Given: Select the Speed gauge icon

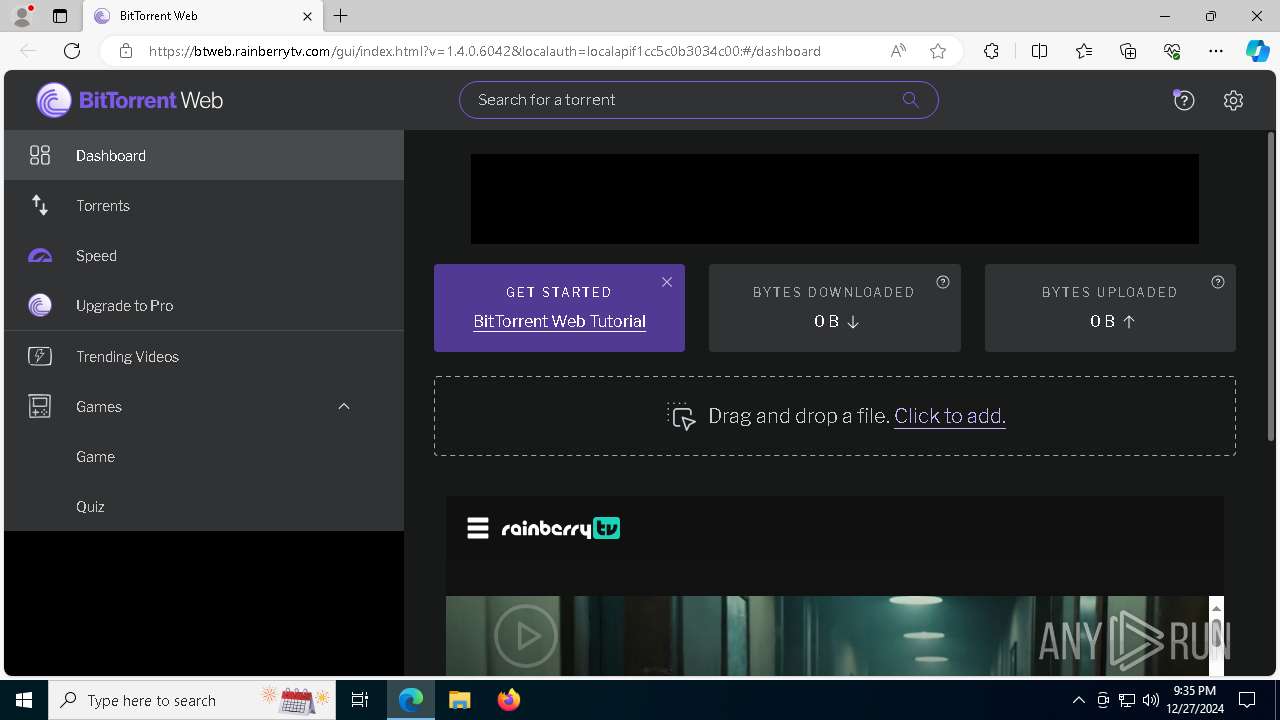Looking at the screenshot, I should (40, 256).
